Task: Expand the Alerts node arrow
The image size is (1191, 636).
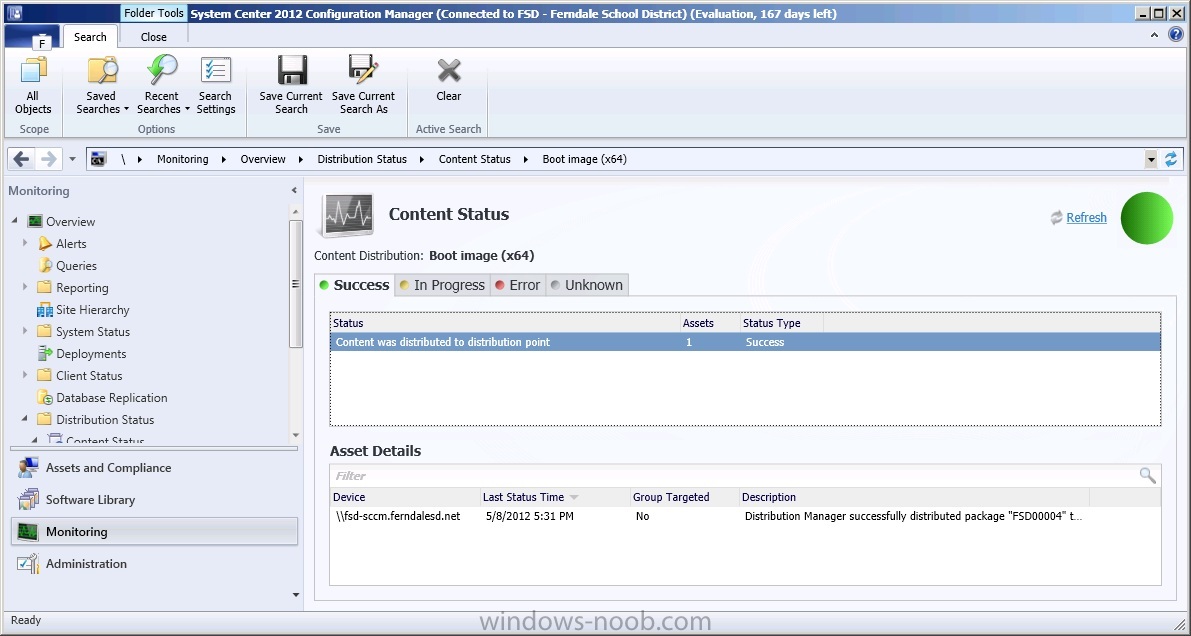Action: (25, 243)
